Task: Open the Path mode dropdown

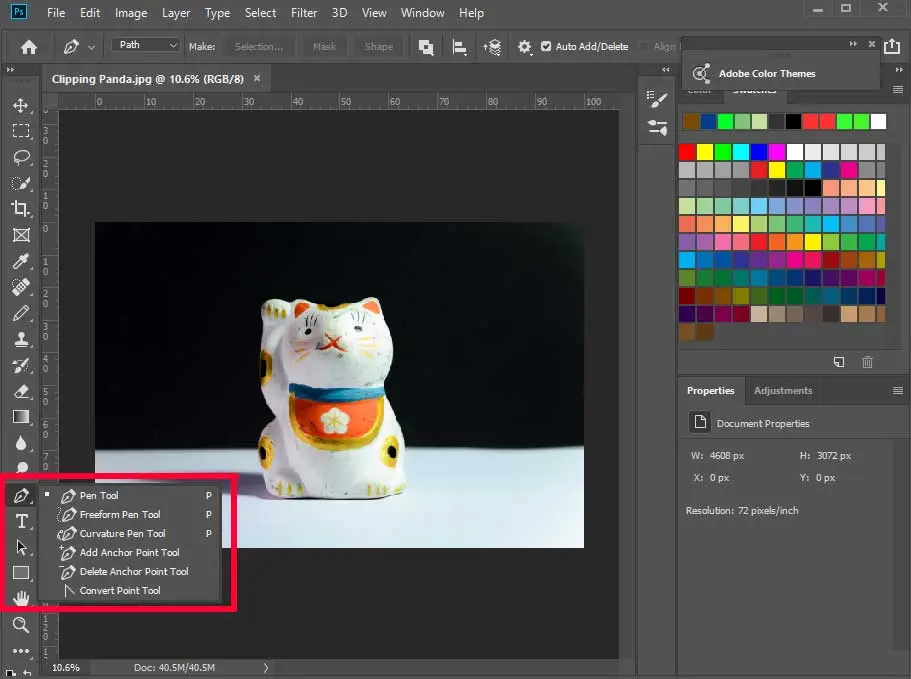Action: pos(145,45)
